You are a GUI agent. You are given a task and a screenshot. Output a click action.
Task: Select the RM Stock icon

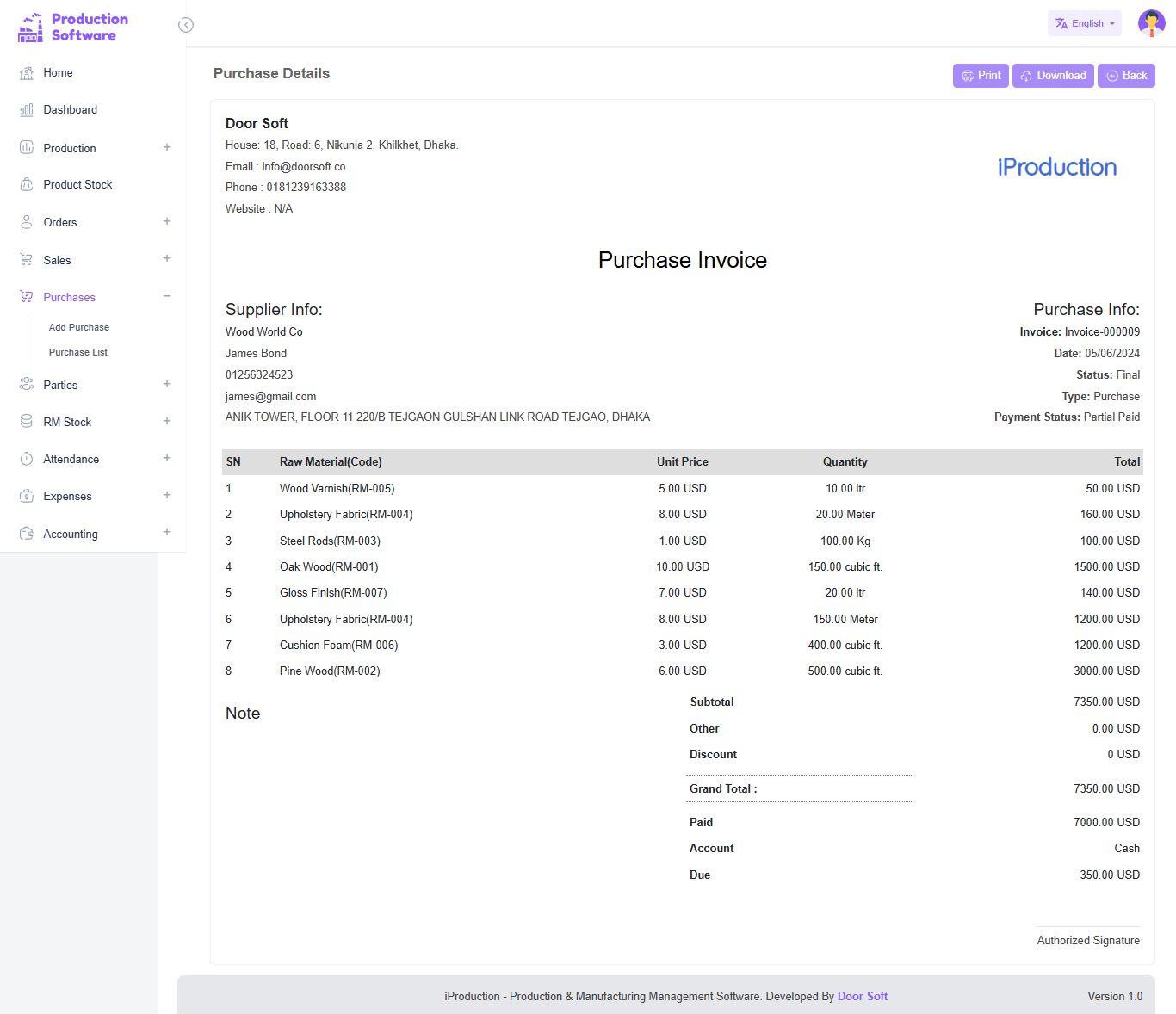[x=27, y=422]
